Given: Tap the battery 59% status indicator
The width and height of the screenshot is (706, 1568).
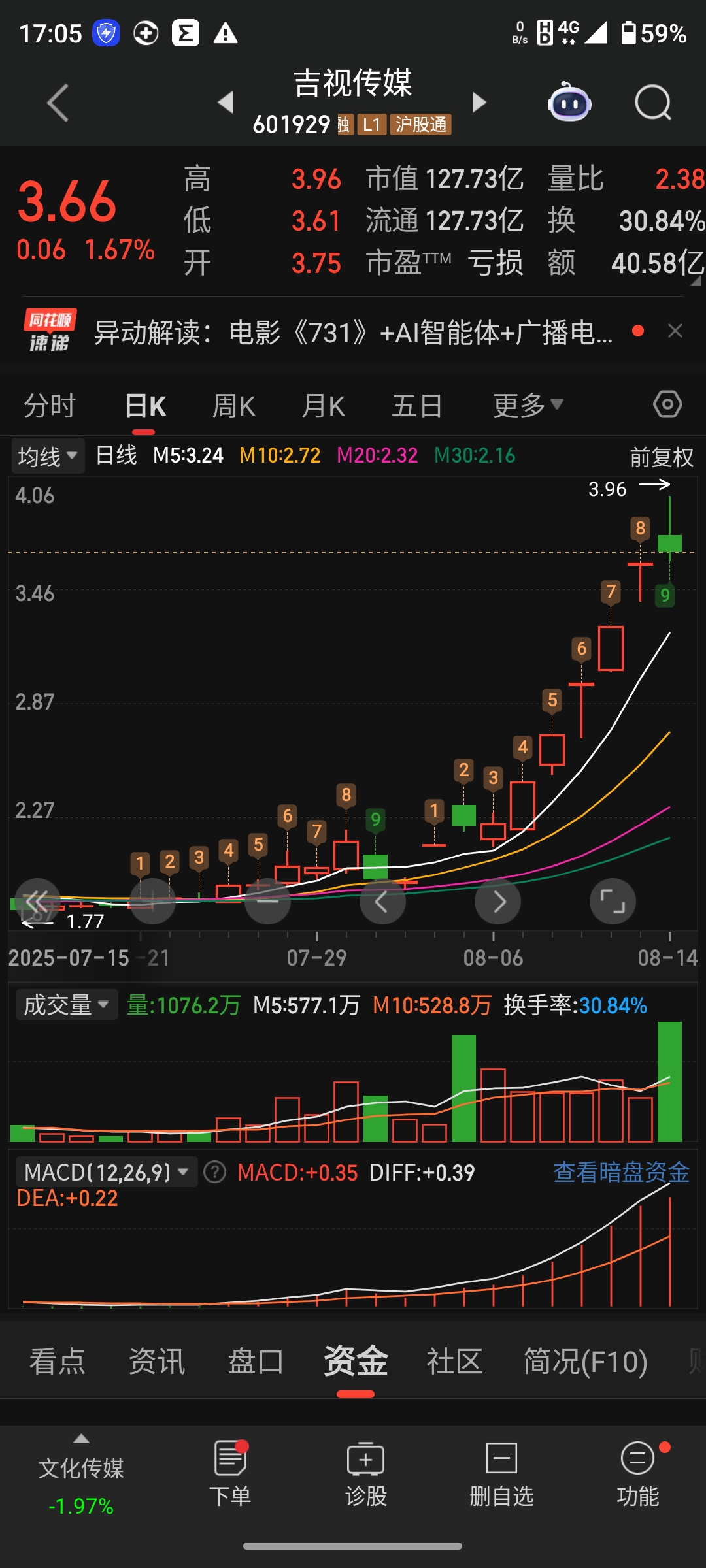Looking at the screenshot, I should tap(654, 33).
